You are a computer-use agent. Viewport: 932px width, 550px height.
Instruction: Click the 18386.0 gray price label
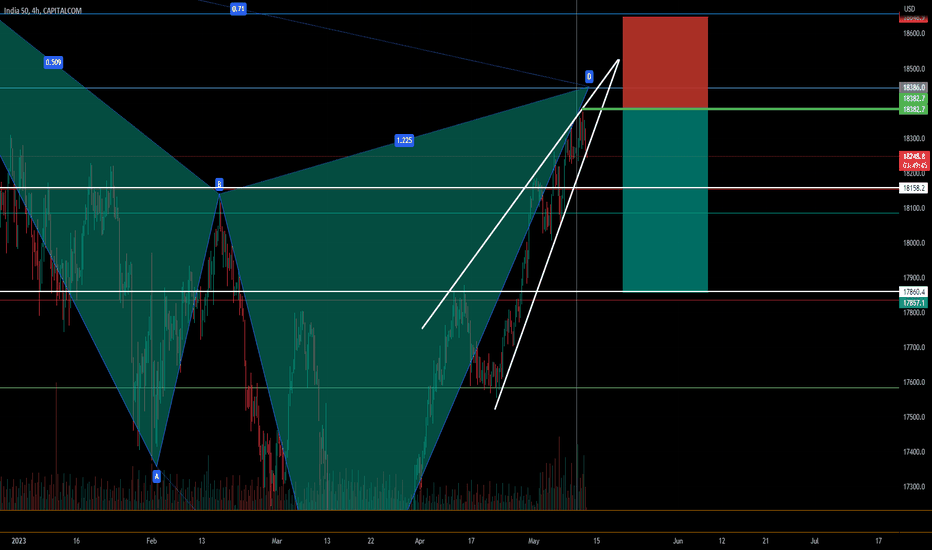click(x=914, y=87)
